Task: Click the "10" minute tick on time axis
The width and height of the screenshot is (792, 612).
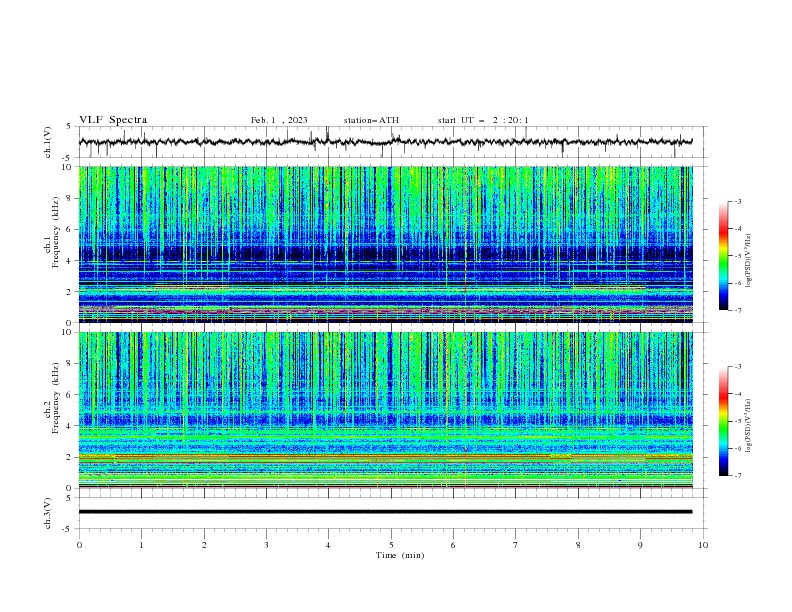Action: (703, 545)
